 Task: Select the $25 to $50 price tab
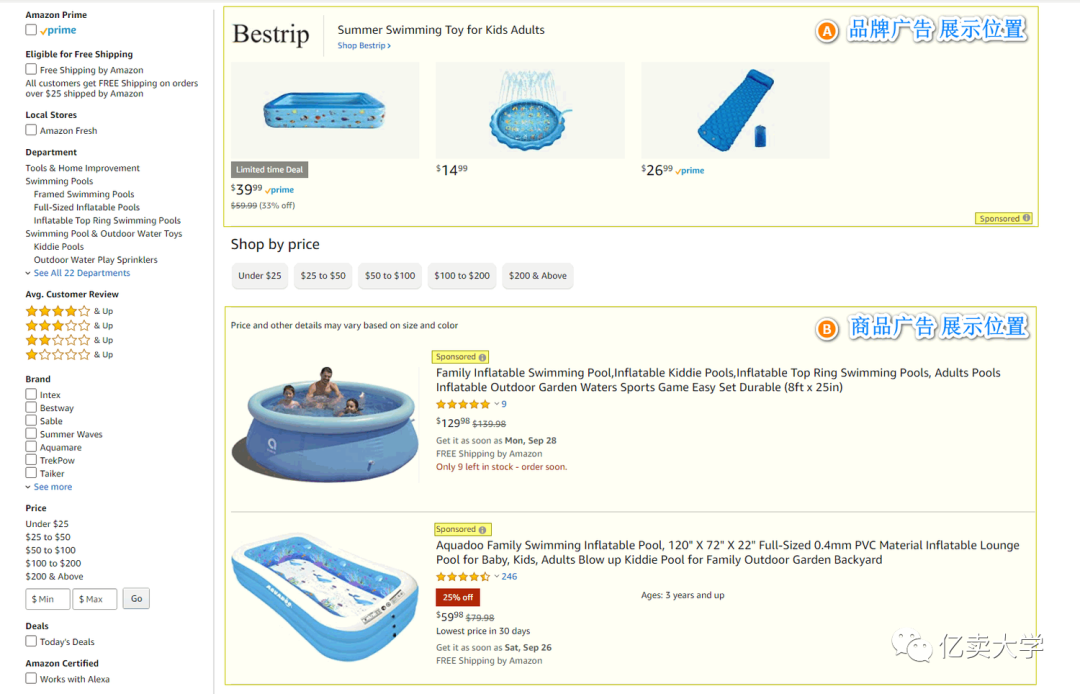(x=323, y=276)
